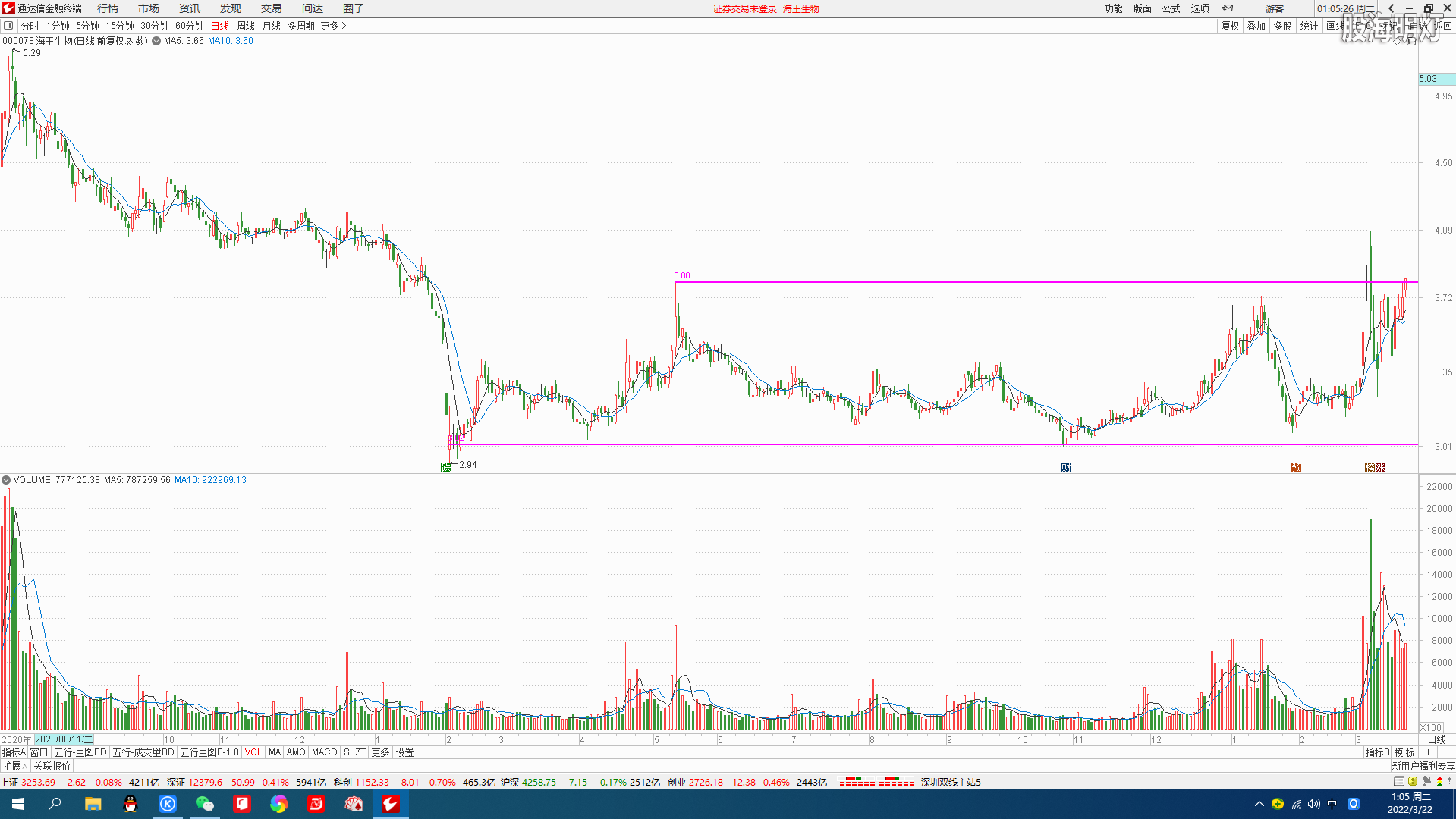Image resolution: width=1456 pixels, height=819 pixels.
Task: Click the circle indicator icon beside MA5 label
Action: (x=156, y=41)
